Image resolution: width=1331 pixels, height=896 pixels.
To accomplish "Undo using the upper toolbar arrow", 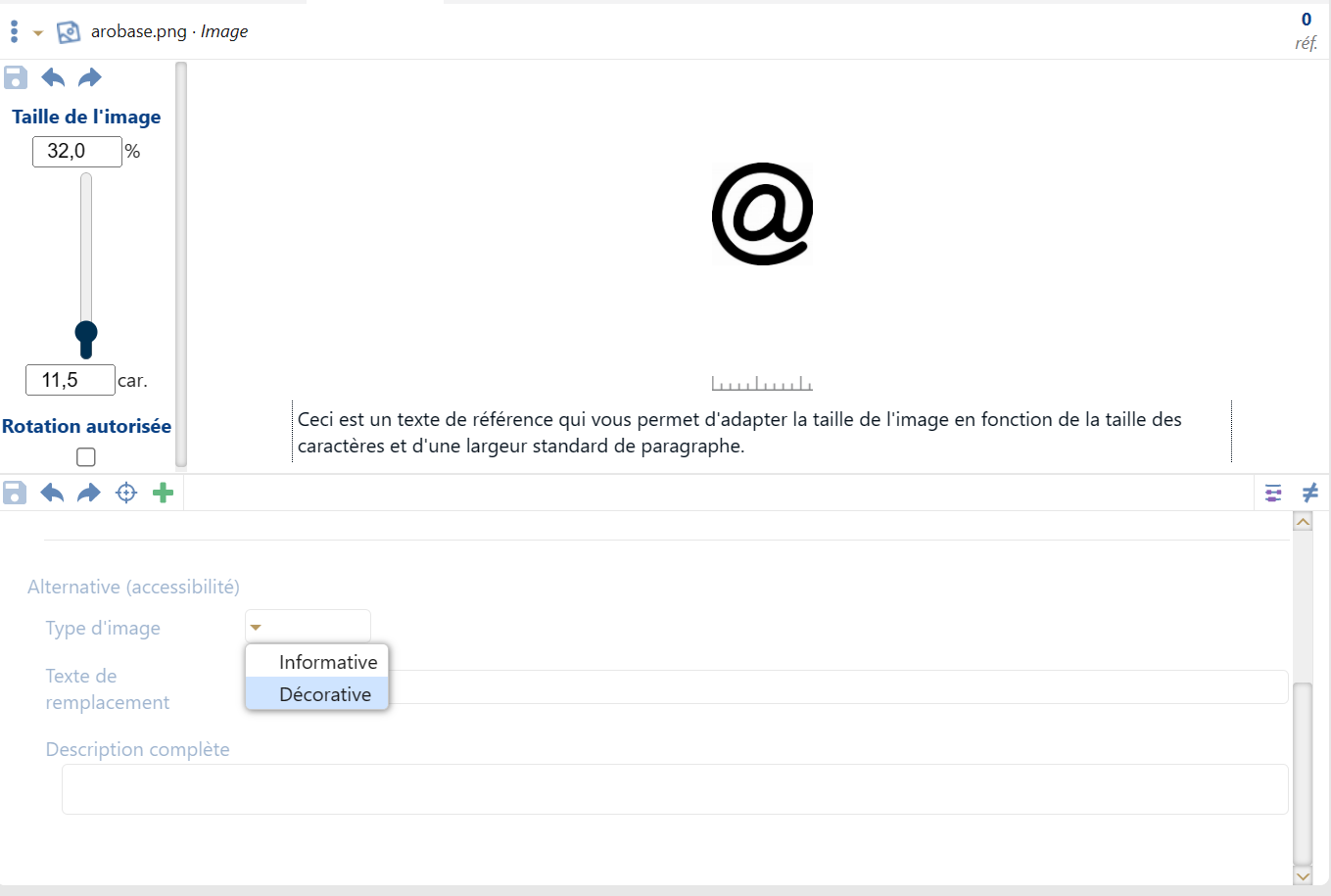I will coord(53,77).
